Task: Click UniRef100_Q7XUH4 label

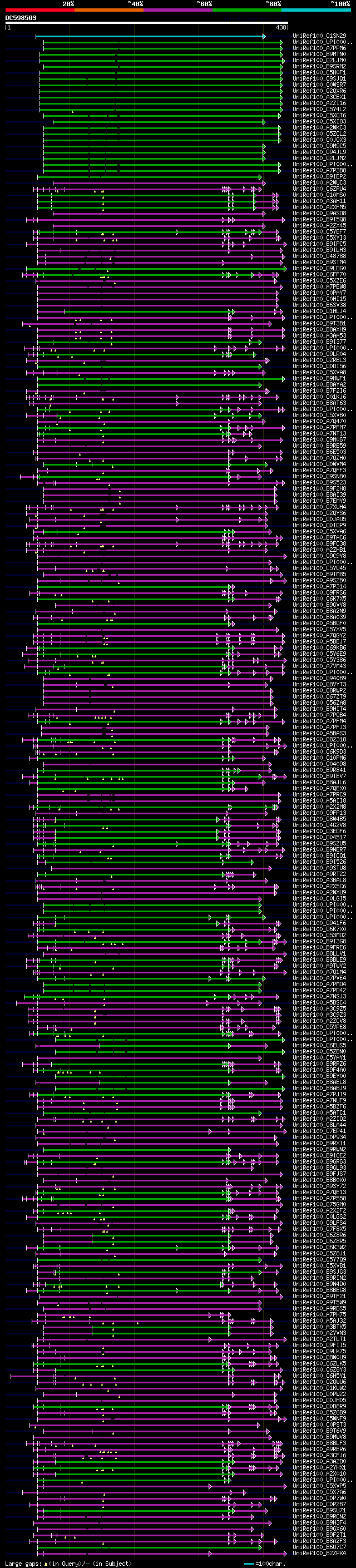Action: [x=319, y=507]
